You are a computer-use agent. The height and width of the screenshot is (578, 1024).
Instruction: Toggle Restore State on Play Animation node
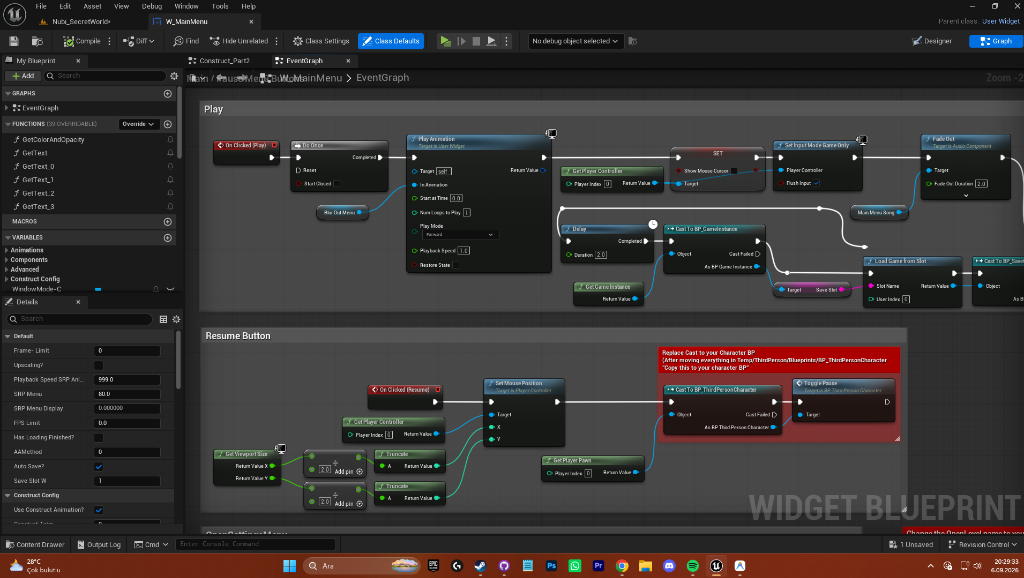click(456, 265)
